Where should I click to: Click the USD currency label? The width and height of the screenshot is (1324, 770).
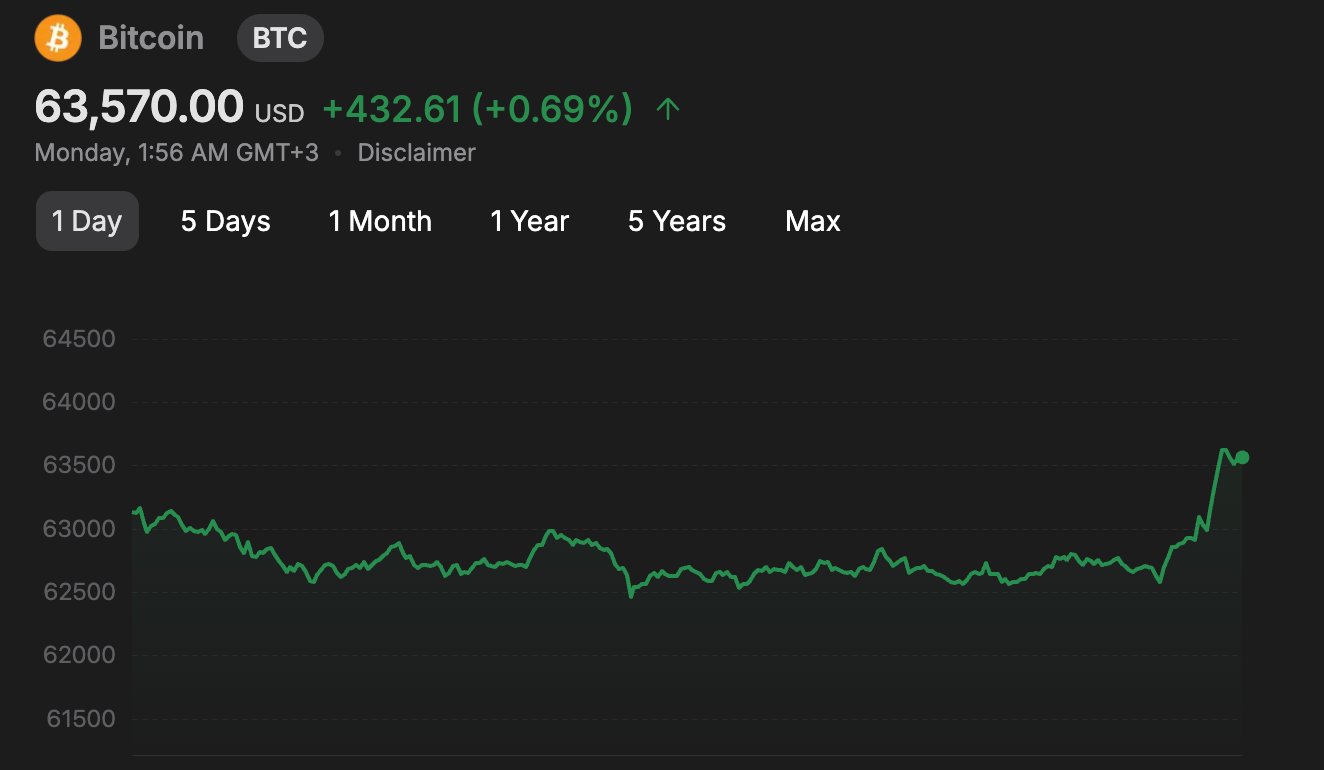coord(279,114)
